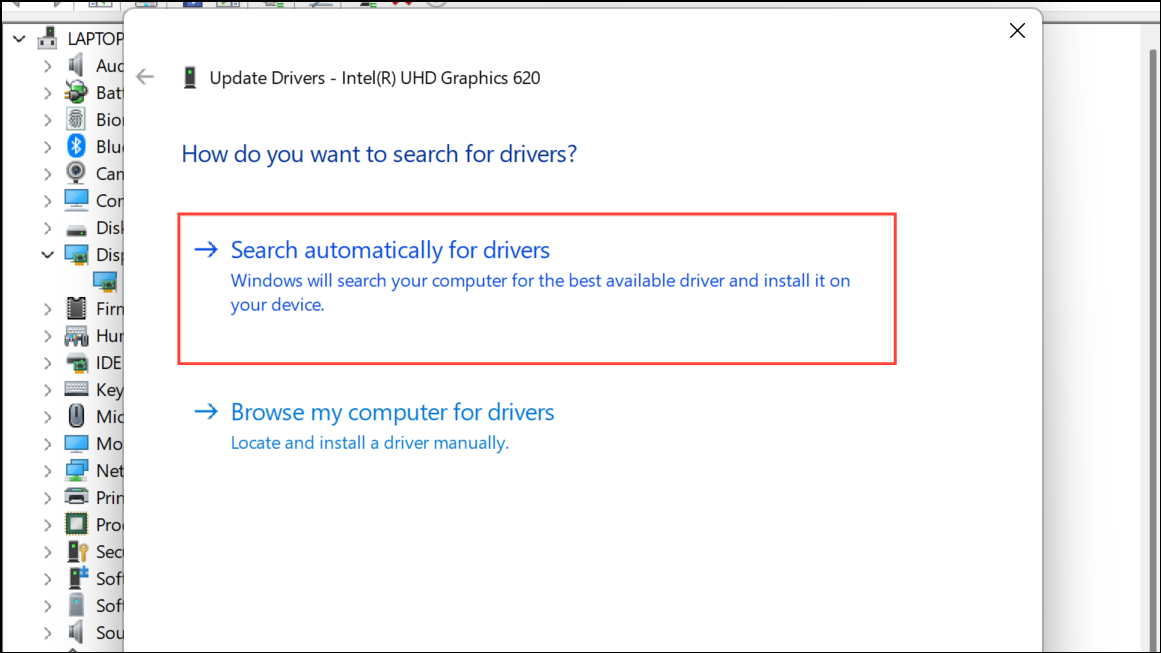Go back using the dialog back arrow
The height and width of the screenshot is (653, 1161).
click(145, 77)
